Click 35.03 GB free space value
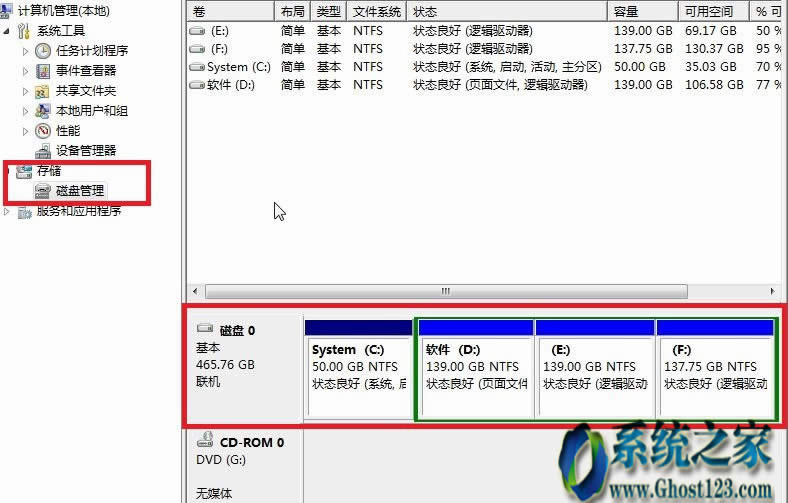Viewport: 788px width, 503px height. [x=711, y=67]
